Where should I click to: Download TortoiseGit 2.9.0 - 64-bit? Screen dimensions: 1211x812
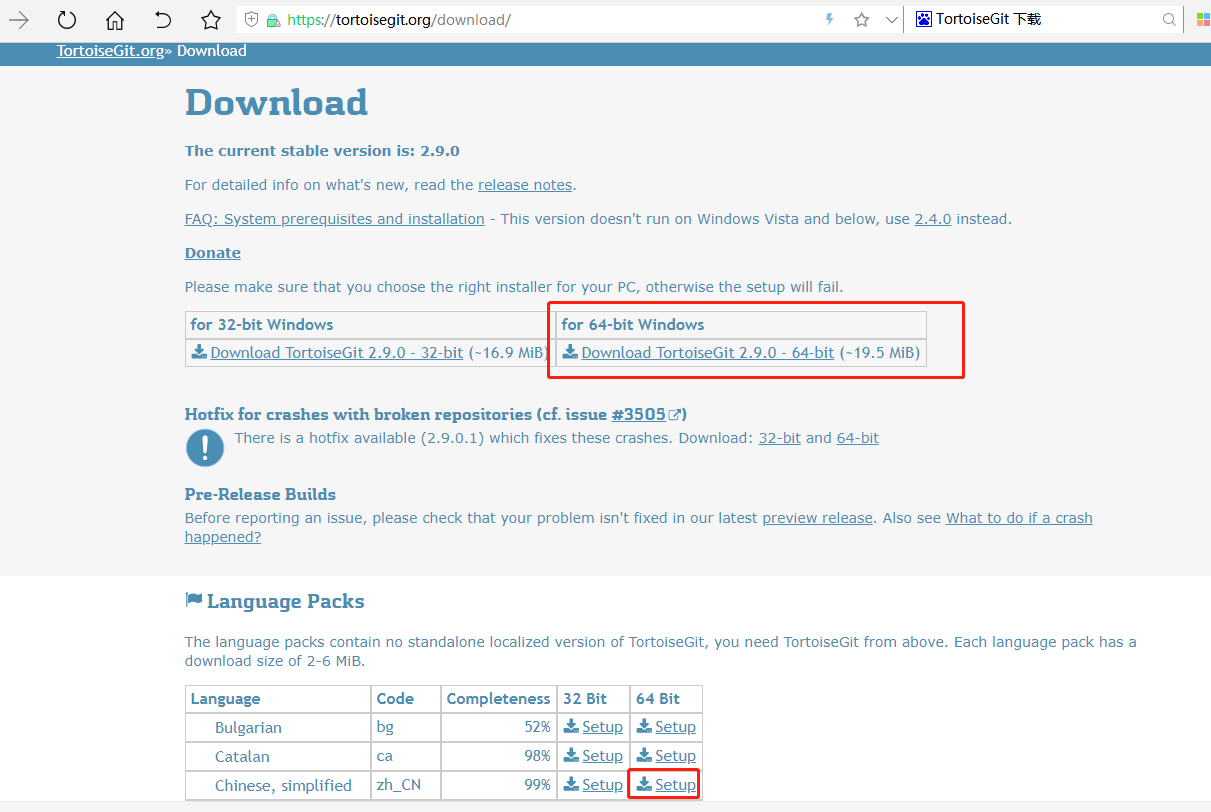[x=708, y=352]
